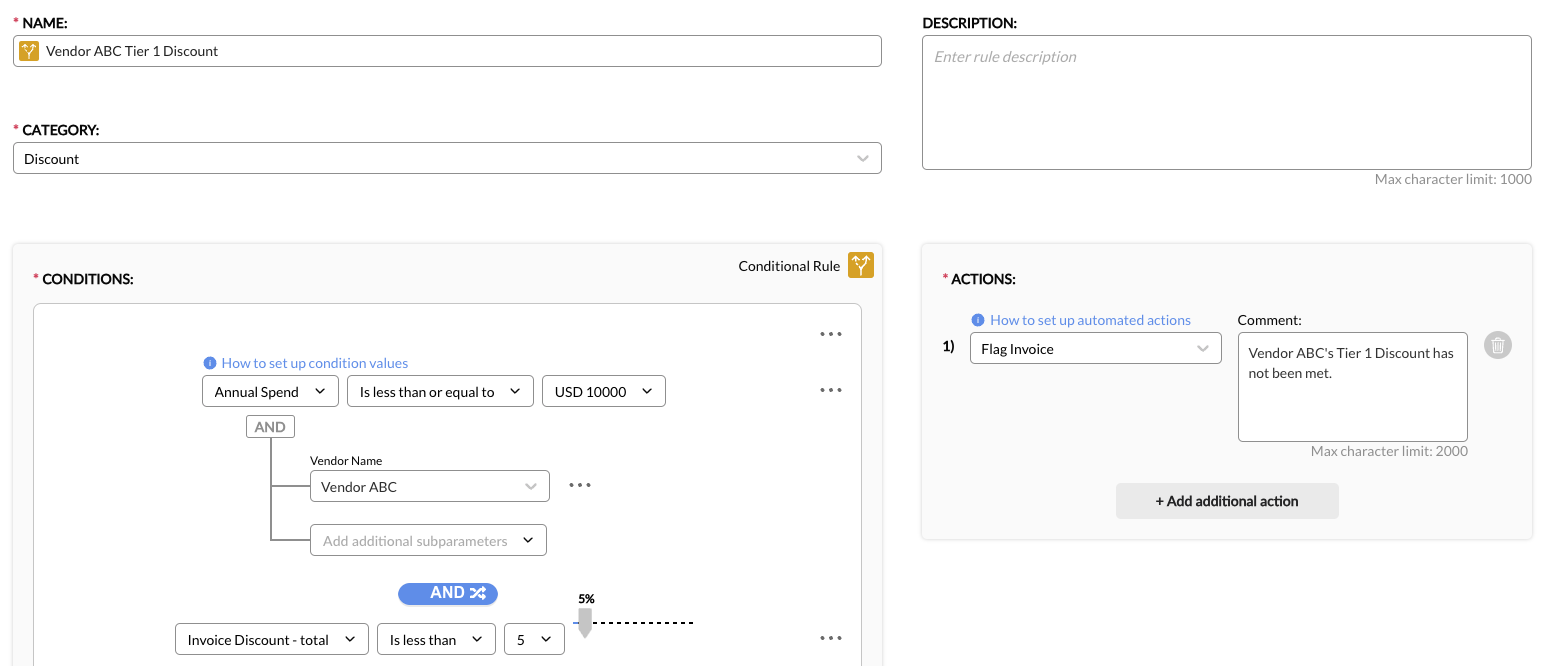This screenshot has width=1550, height=666.
Task: Delete the Flag Invoice action with trash icon
Action: (x=1497, y=345)
